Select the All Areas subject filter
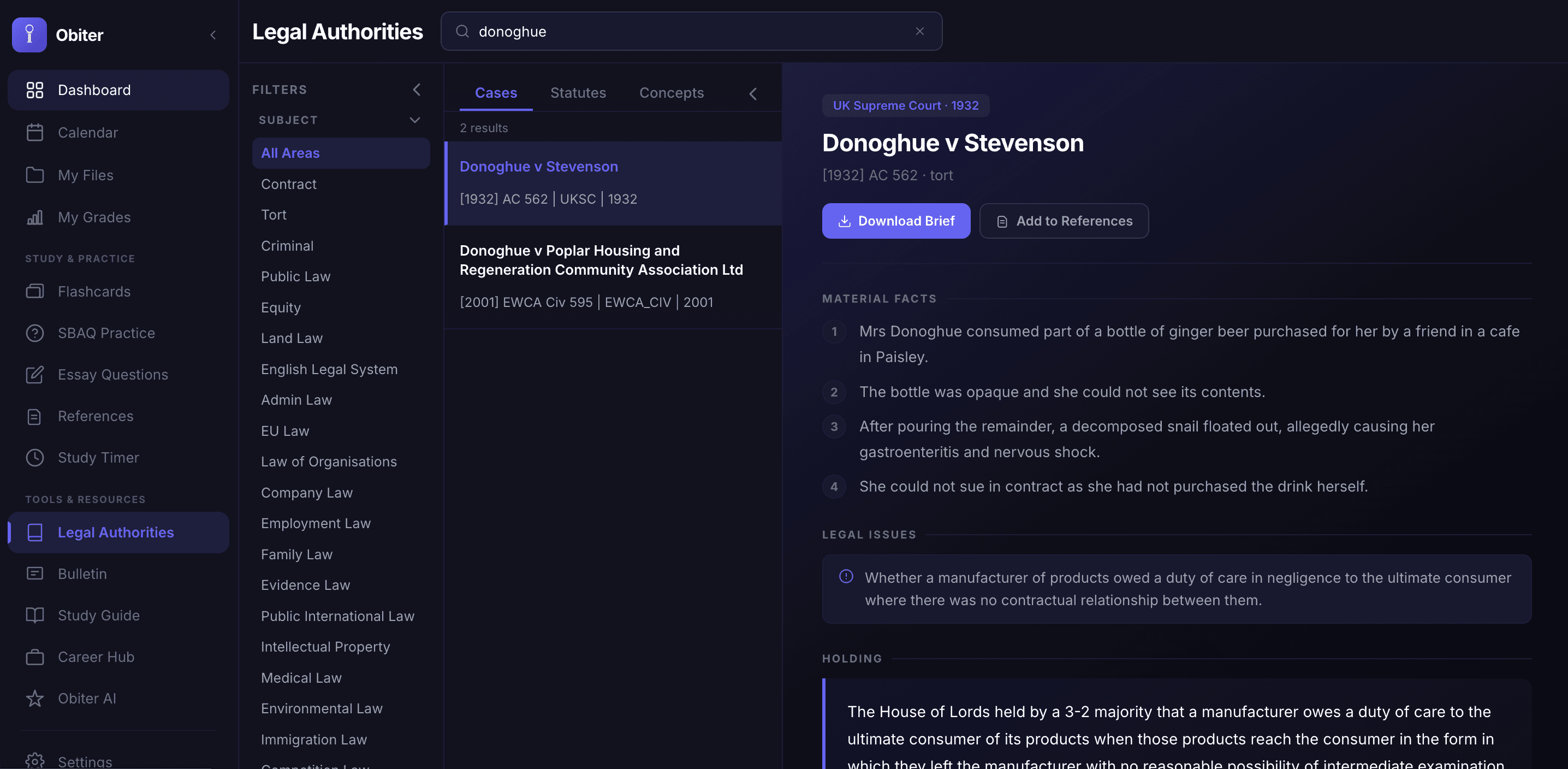The image size is (1568, 769). [x=341, y=153]
